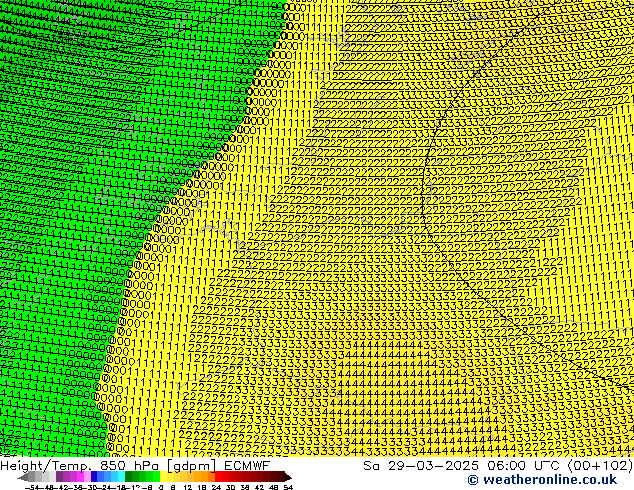This screenshot has height=490, width=634.
Task: Click the legend value label 30
Action: [230, 487]
